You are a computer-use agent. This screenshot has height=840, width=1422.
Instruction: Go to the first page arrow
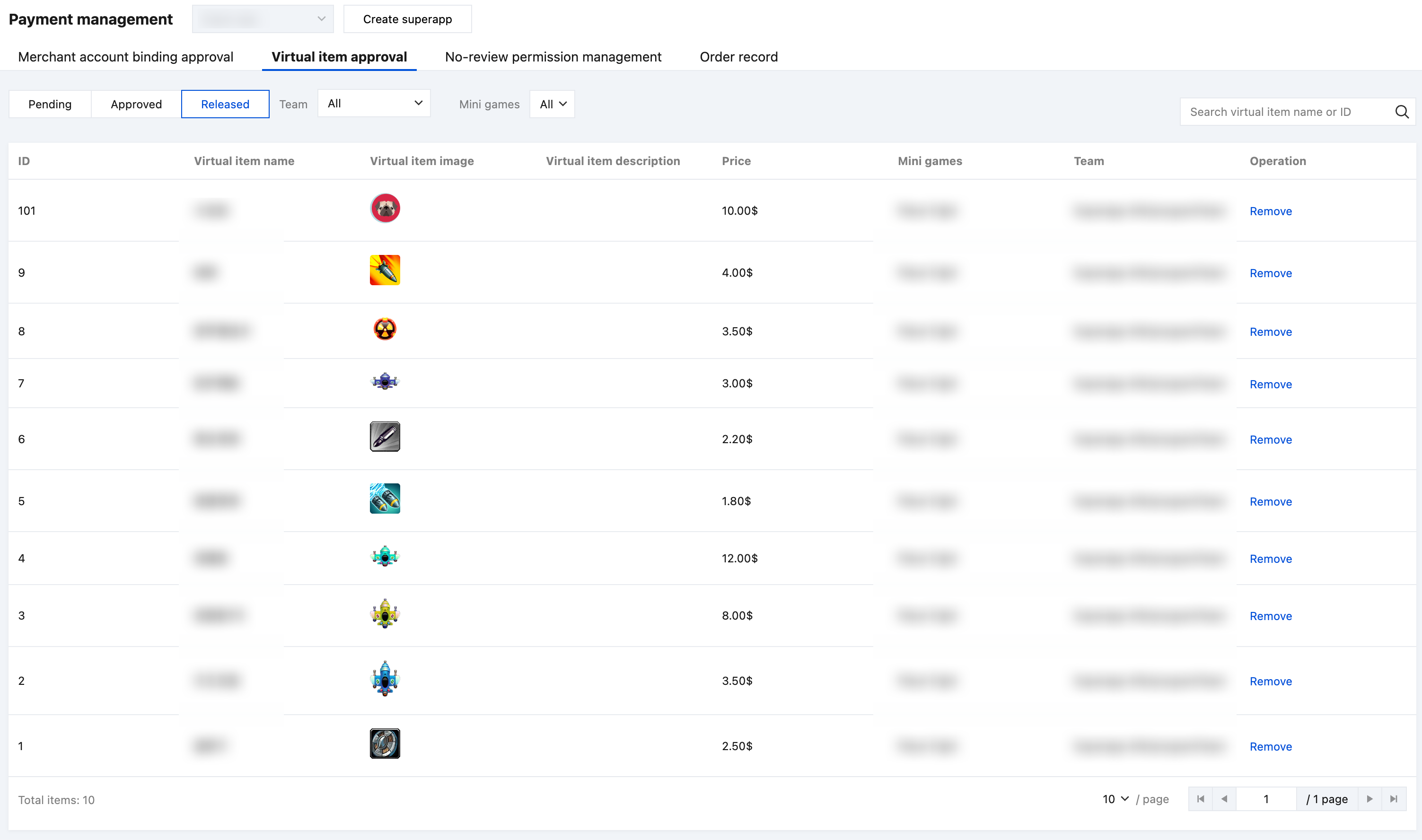(1200, 799)
